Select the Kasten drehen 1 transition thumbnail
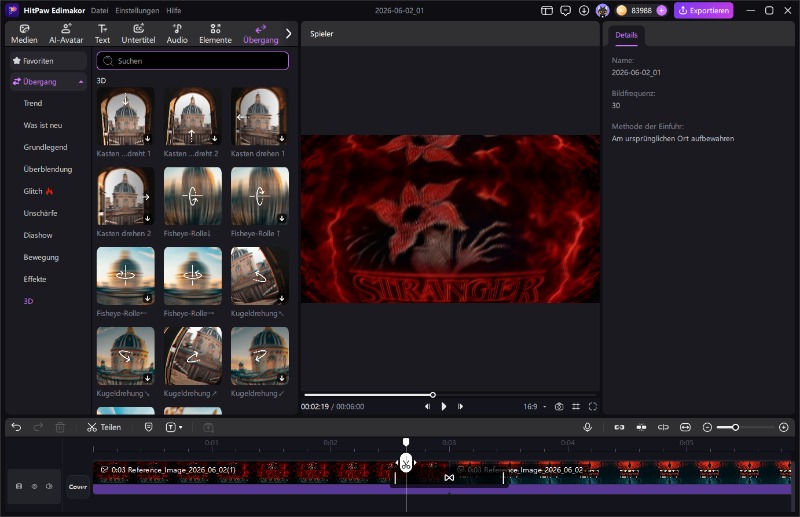 260,116
